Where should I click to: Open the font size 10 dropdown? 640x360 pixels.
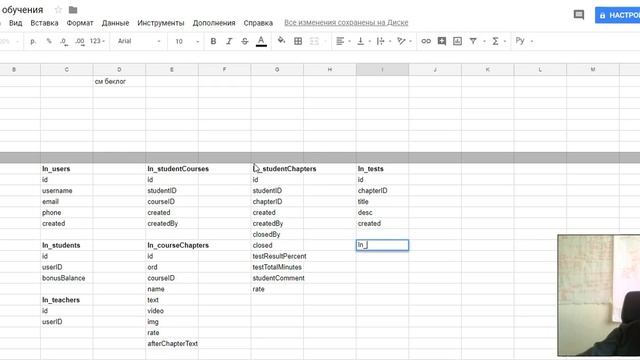click(187, 41)
